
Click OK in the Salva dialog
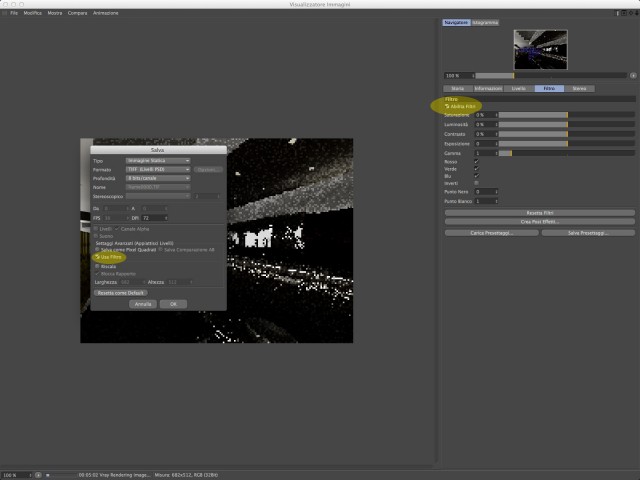[173, 304]
